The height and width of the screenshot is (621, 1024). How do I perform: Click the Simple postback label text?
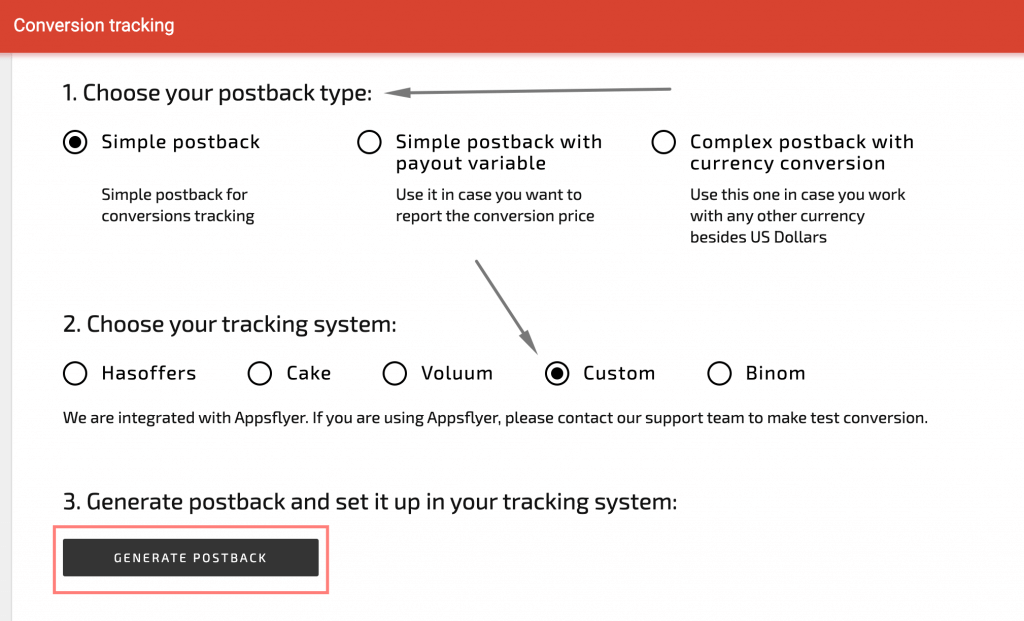(179, 142)
